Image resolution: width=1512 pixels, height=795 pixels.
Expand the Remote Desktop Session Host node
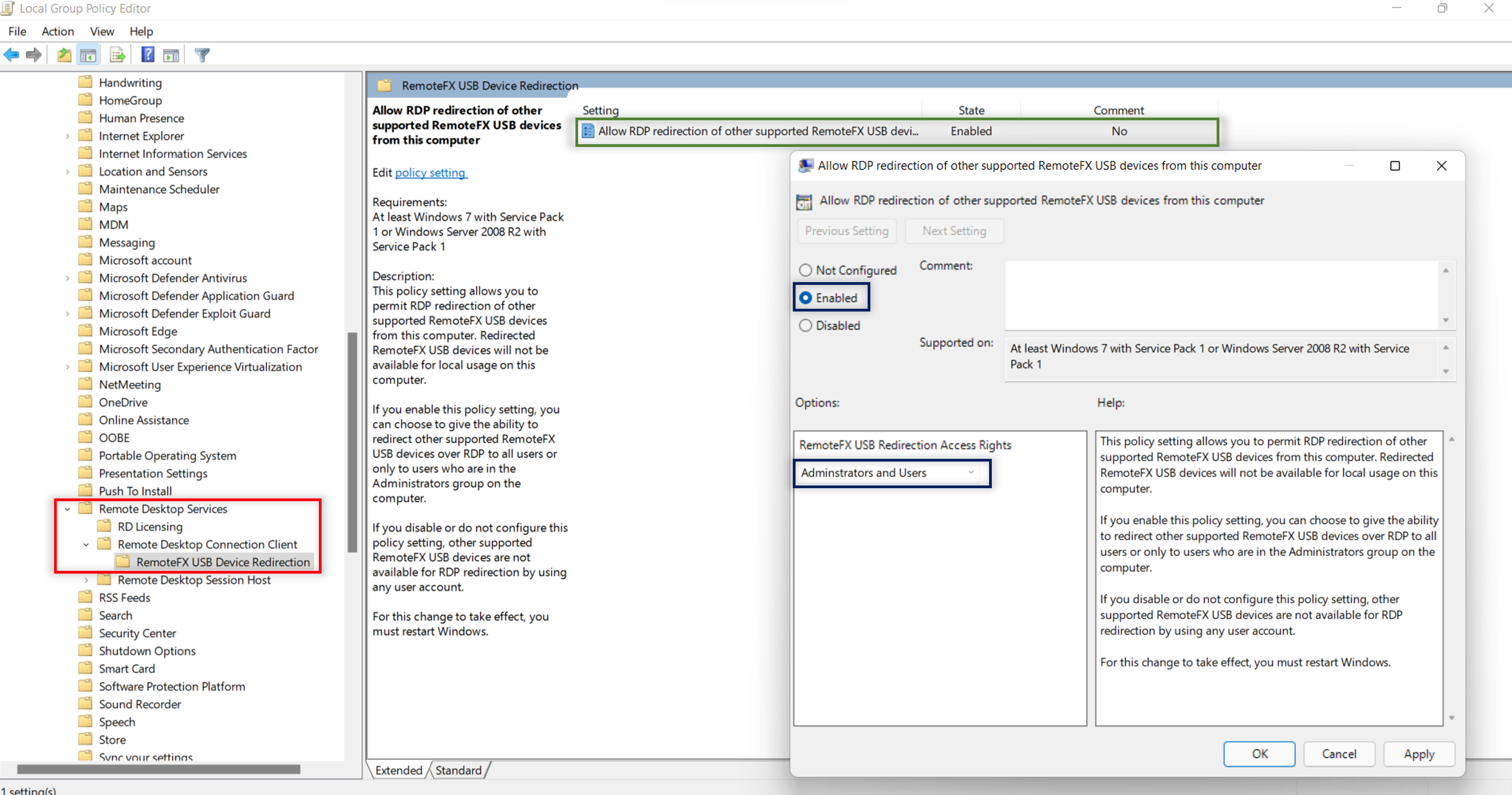click(x=86, y=580)
